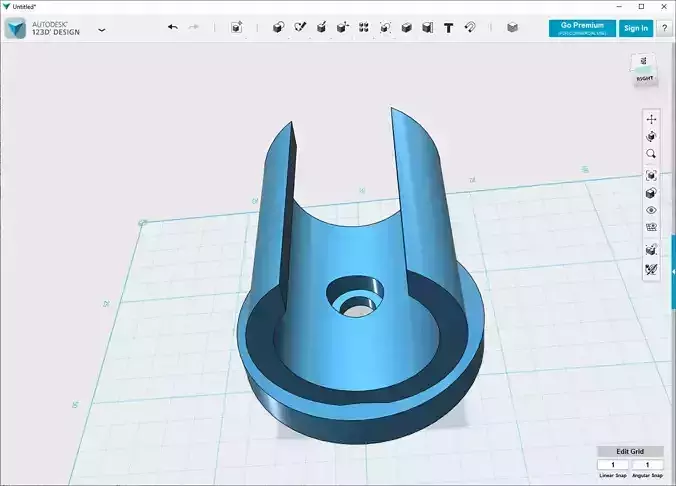Open the Material tool
676x486 pixels.
coord(512,28)
